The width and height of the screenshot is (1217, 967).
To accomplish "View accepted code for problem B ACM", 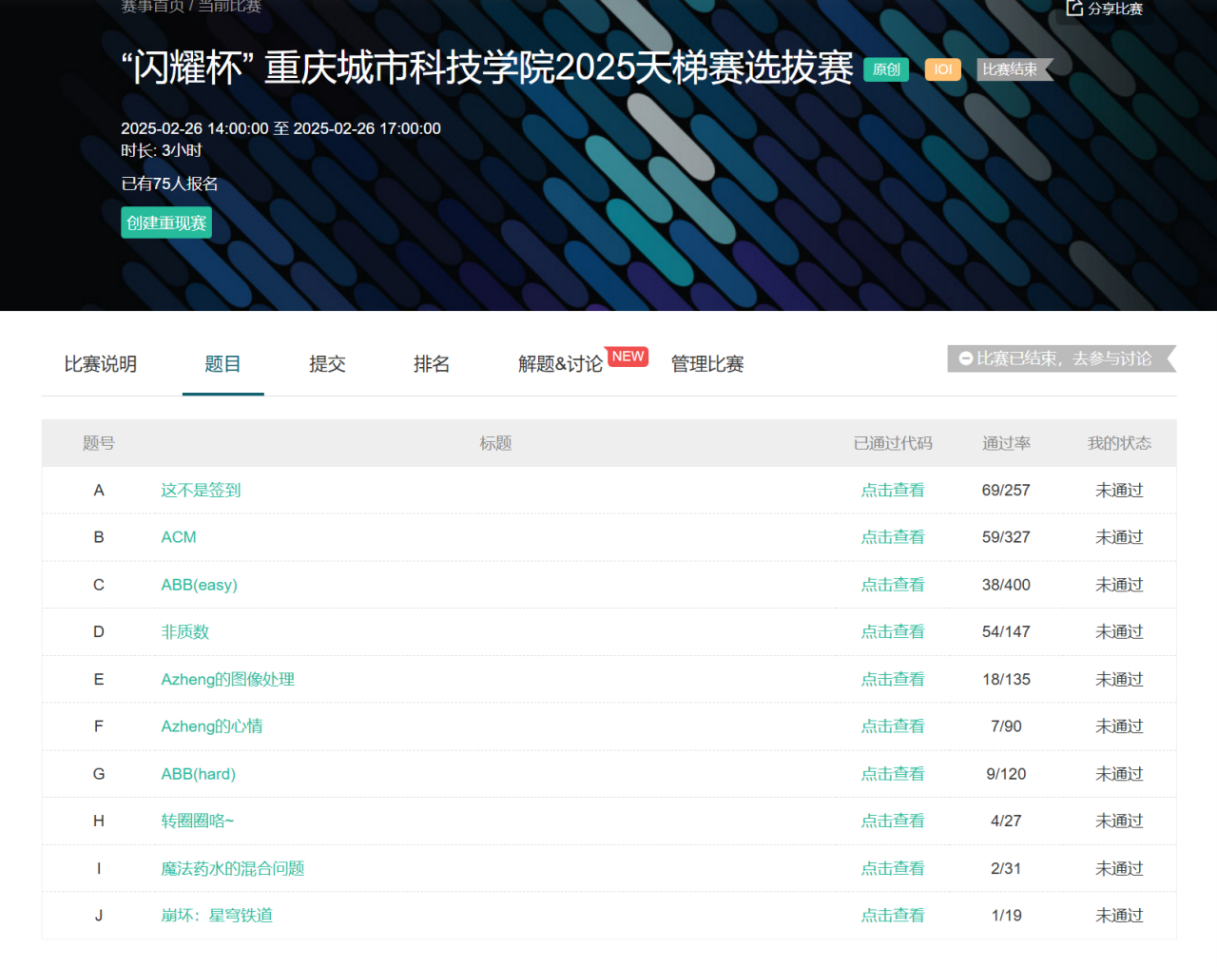I will pos(892,537).
